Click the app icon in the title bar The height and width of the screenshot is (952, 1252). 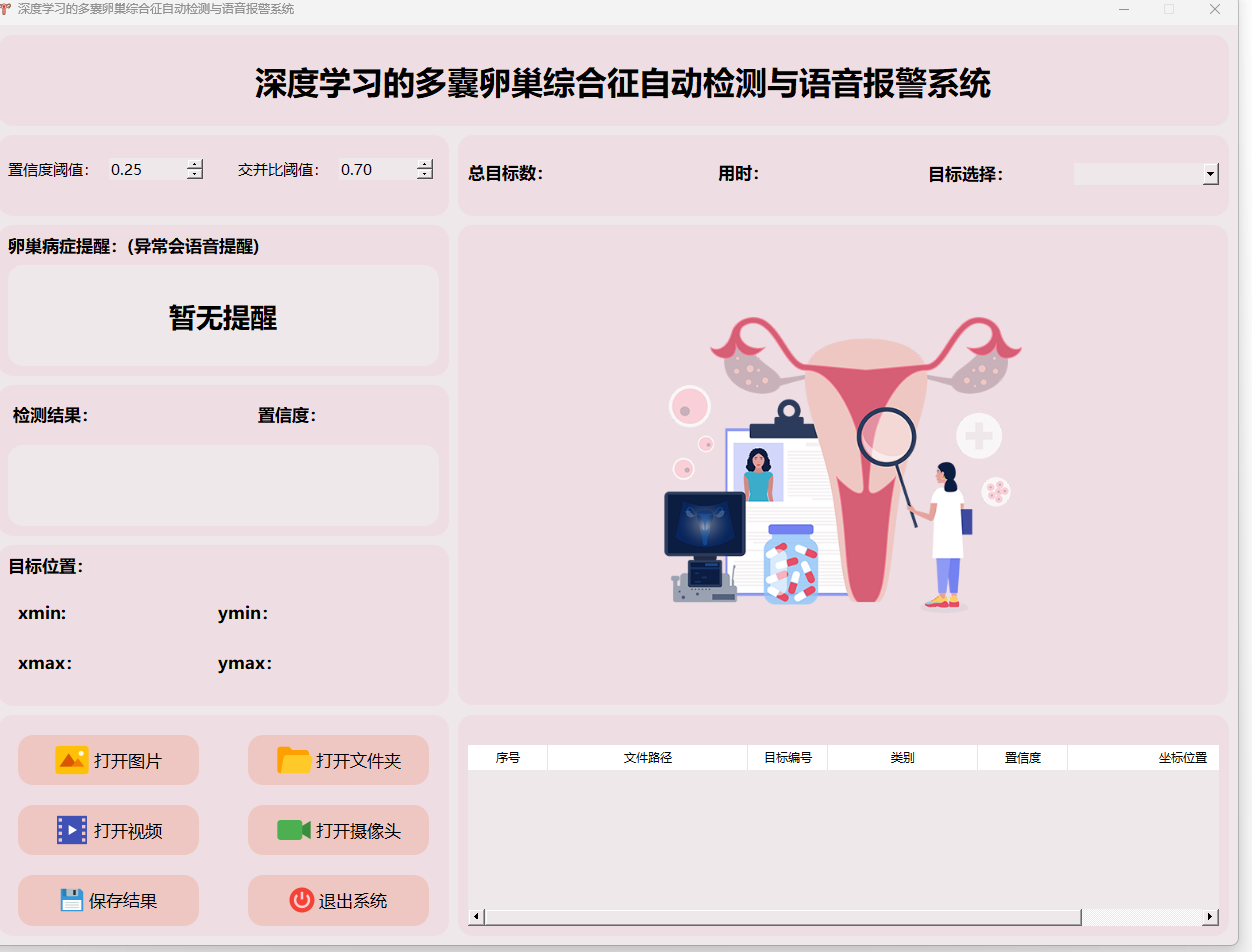pyautogui.click(x=6, y=8)
